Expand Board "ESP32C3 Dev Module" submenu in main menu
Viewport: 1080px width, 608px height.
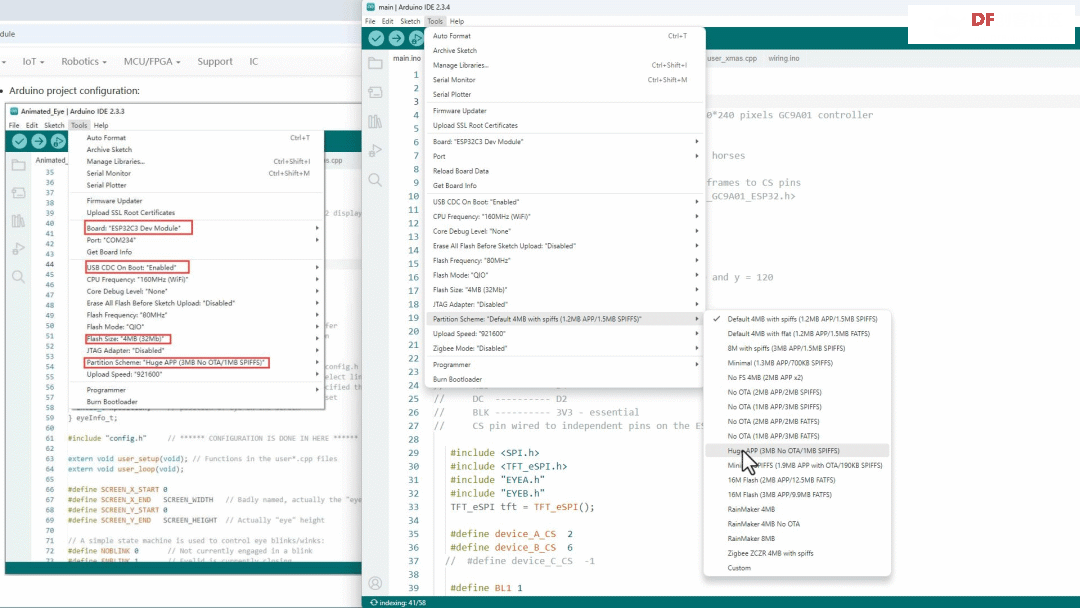(565, 141)
